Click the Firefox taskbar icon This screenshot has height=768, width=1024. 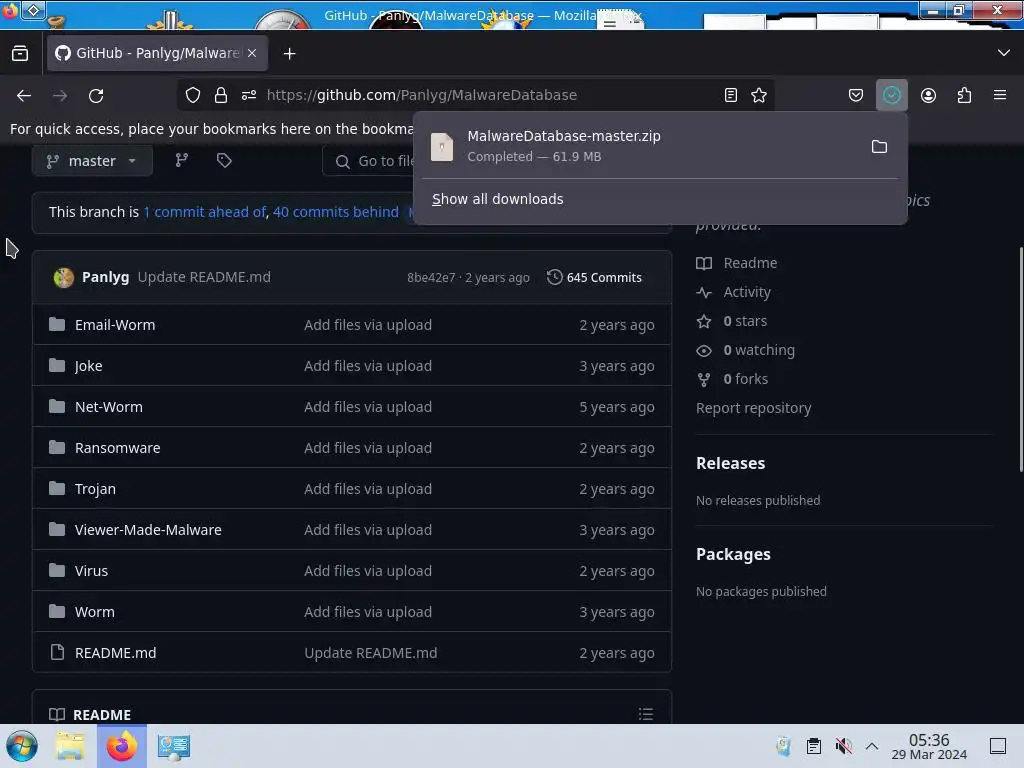(x=122, y=746)
